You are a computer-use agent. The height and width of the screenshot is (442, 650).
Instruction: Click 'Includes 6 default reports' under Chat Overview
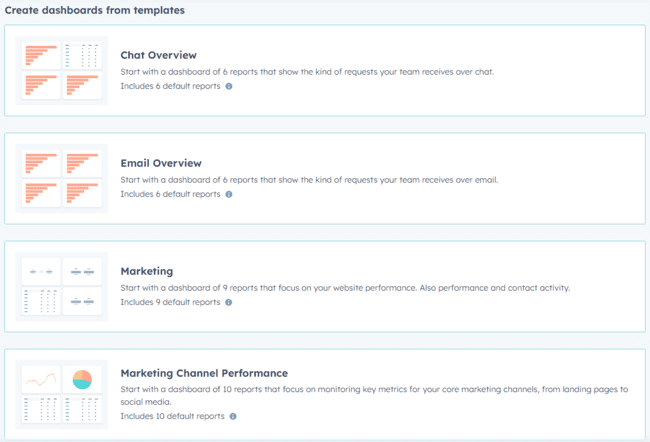170,86
